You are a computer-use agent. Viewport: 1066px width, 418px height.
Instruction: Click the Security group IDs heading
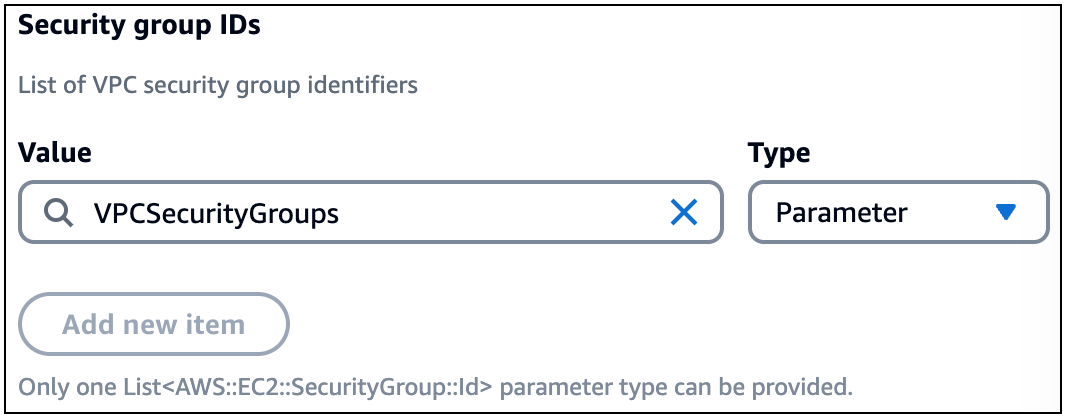tap(139, 26)
